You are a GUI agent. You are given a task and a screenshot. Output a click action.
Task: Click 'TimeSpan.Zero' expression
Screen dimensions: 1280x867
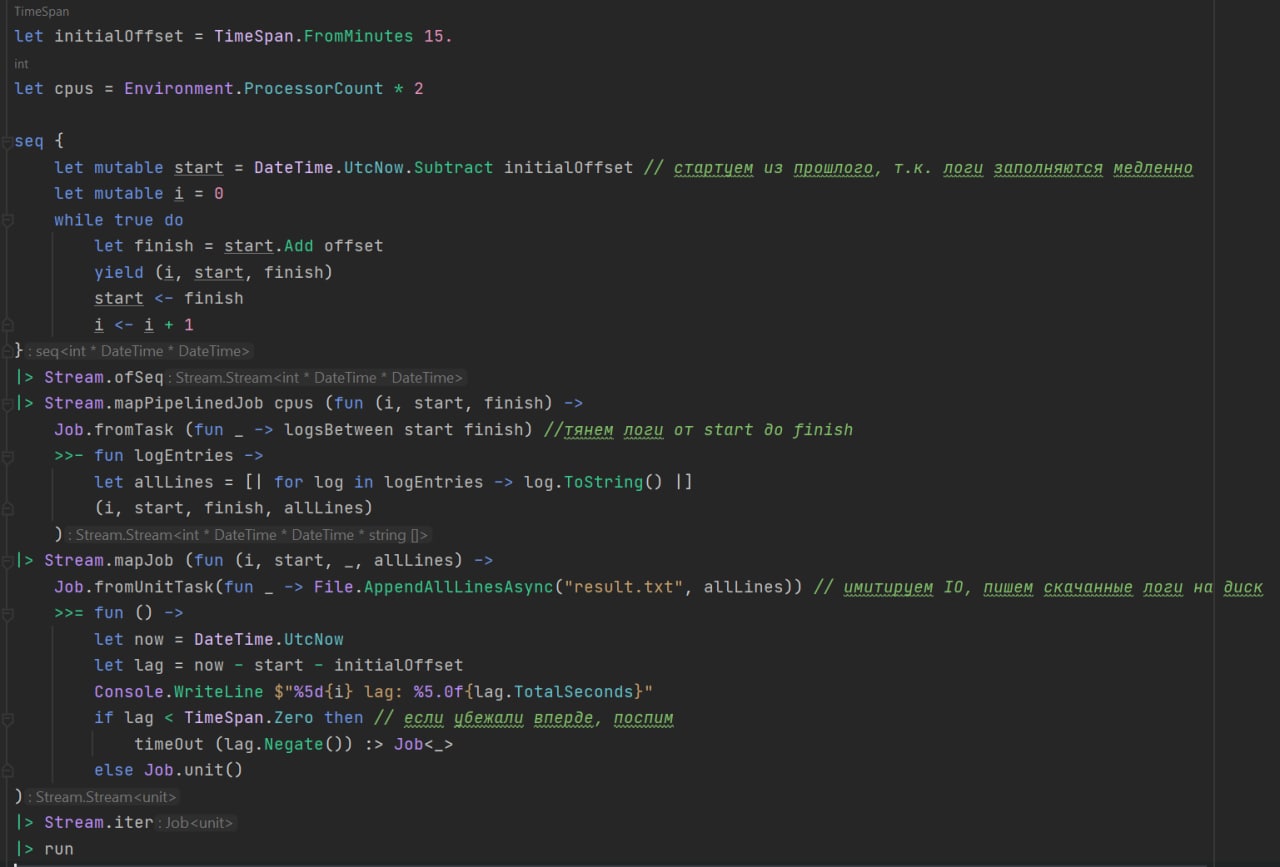click(x=249, y=718)
